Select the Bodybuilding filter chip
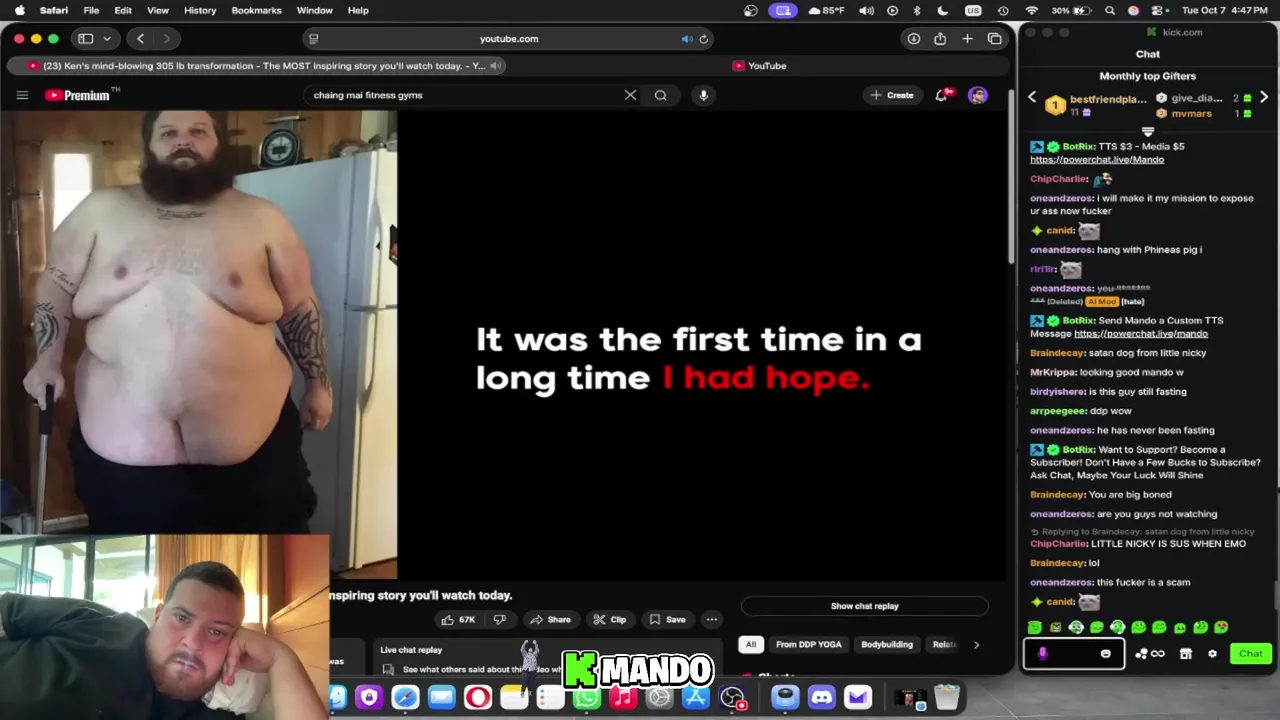Viewport: 1280px width, 720px height. click(x=887, y=644)
